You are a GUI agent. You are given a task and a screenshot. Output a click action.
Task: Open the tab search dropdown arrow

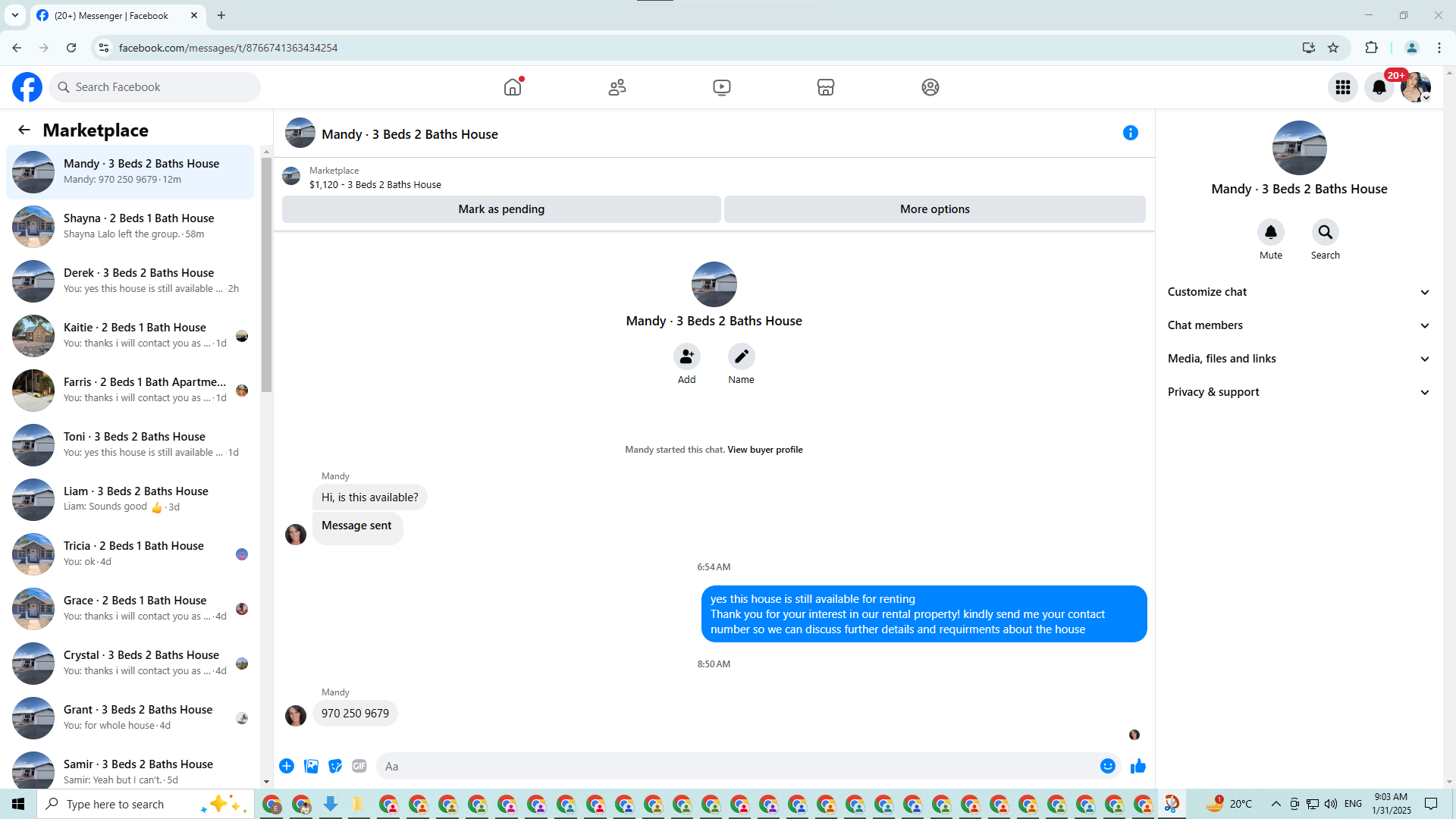[15, 15]
